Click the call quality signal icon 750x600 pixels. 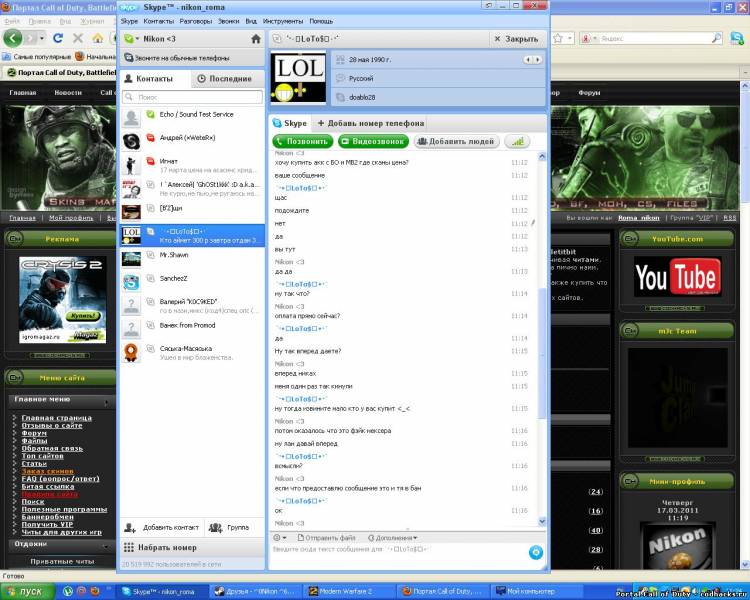[x=517, y=141]
